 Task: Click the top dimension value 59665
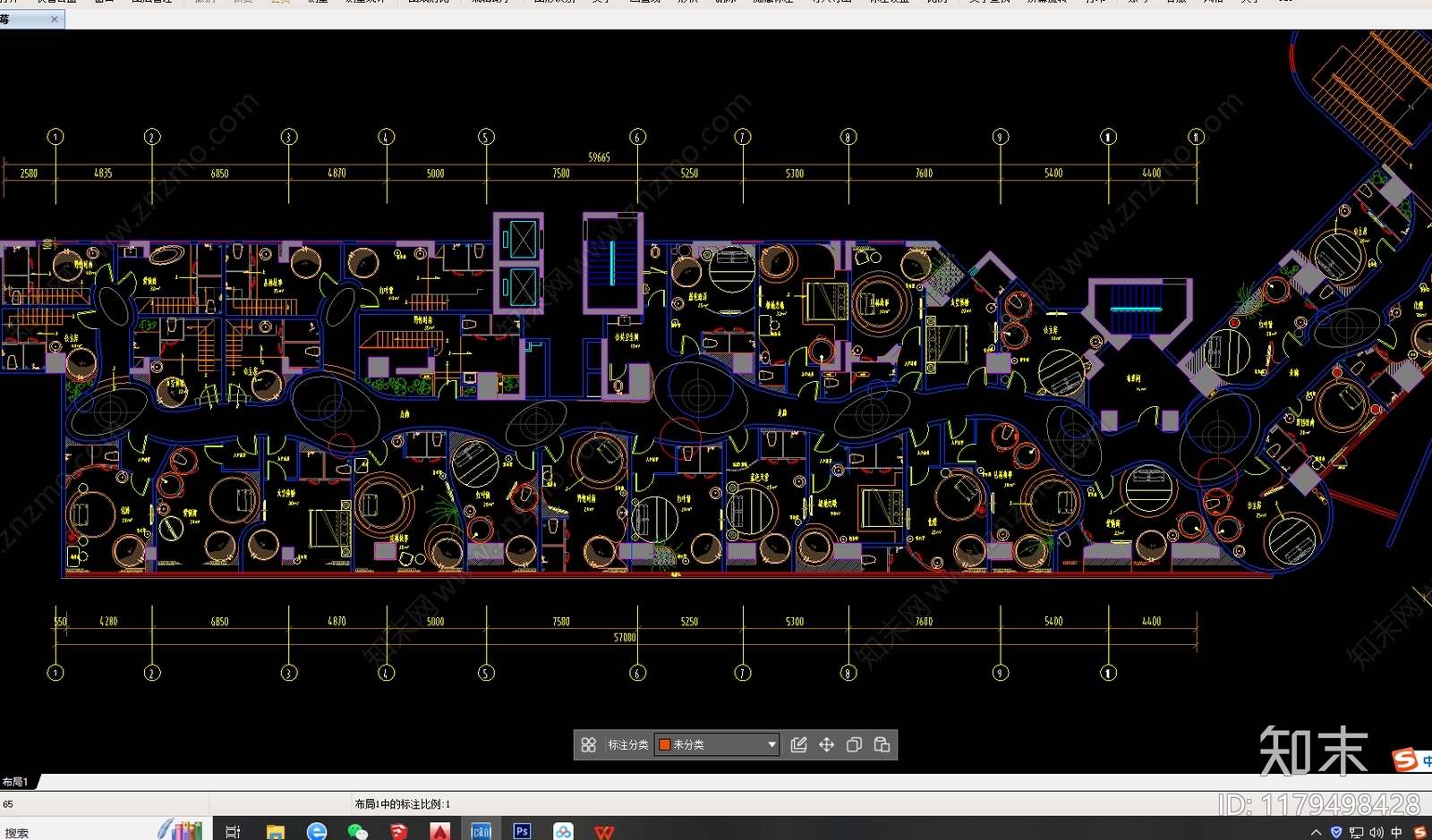(599, 157)
